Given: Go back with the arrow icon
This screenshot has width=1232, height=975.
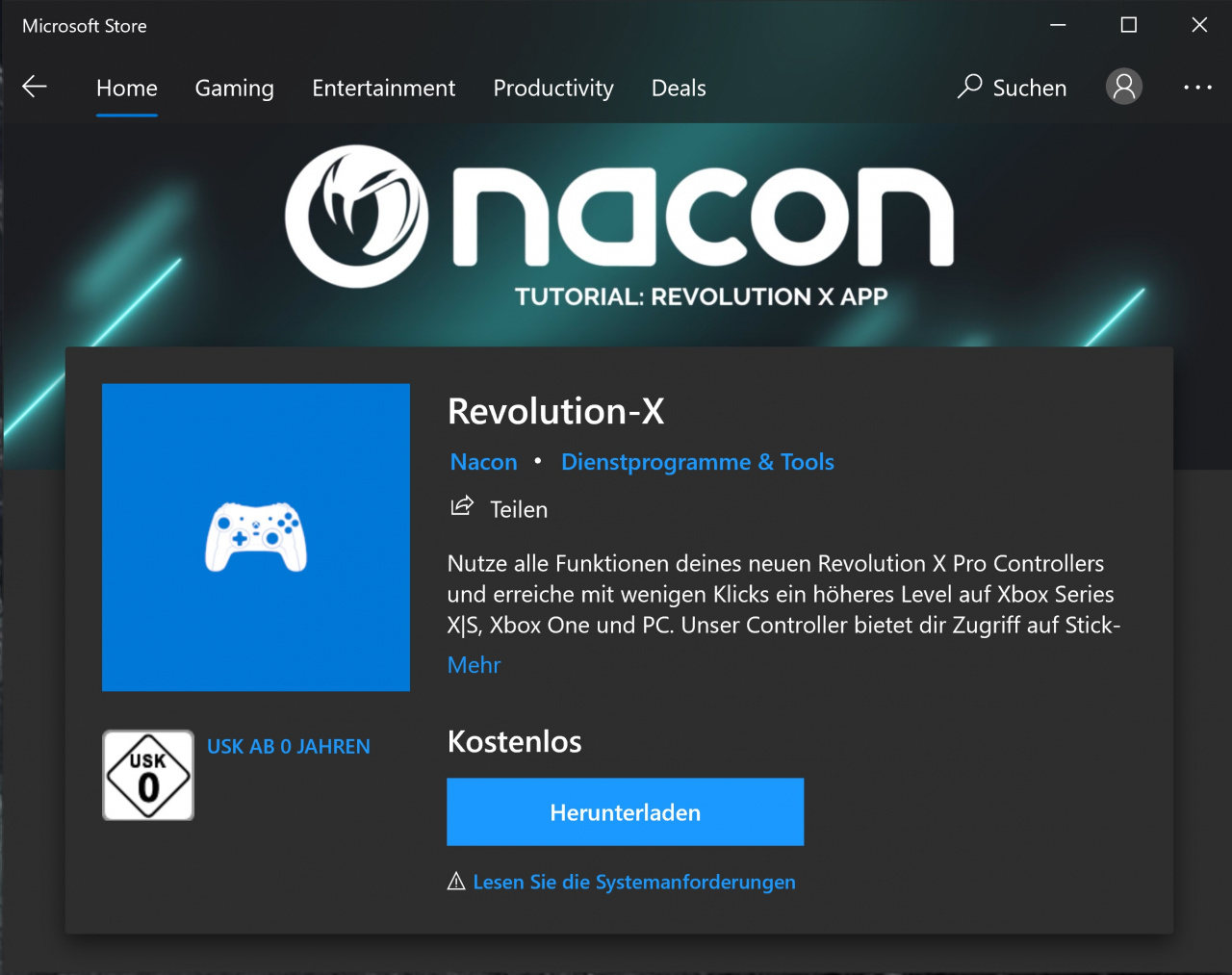Looking at the screenshot, I should (35, 87).
